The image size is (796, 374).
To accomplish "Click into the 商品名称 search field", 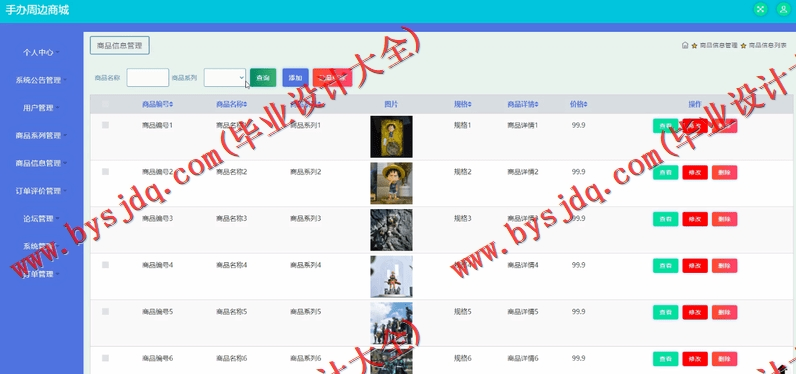I will (148, 78).
